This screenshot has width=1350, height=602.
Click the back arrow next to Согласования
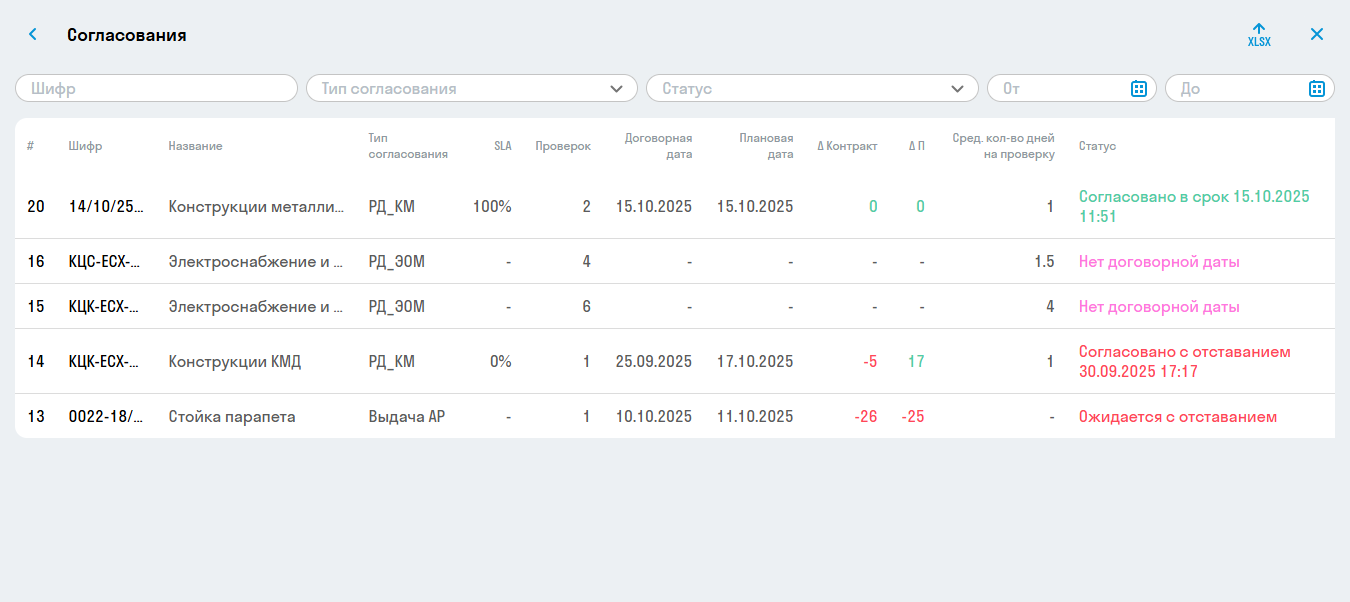point(33,35)
